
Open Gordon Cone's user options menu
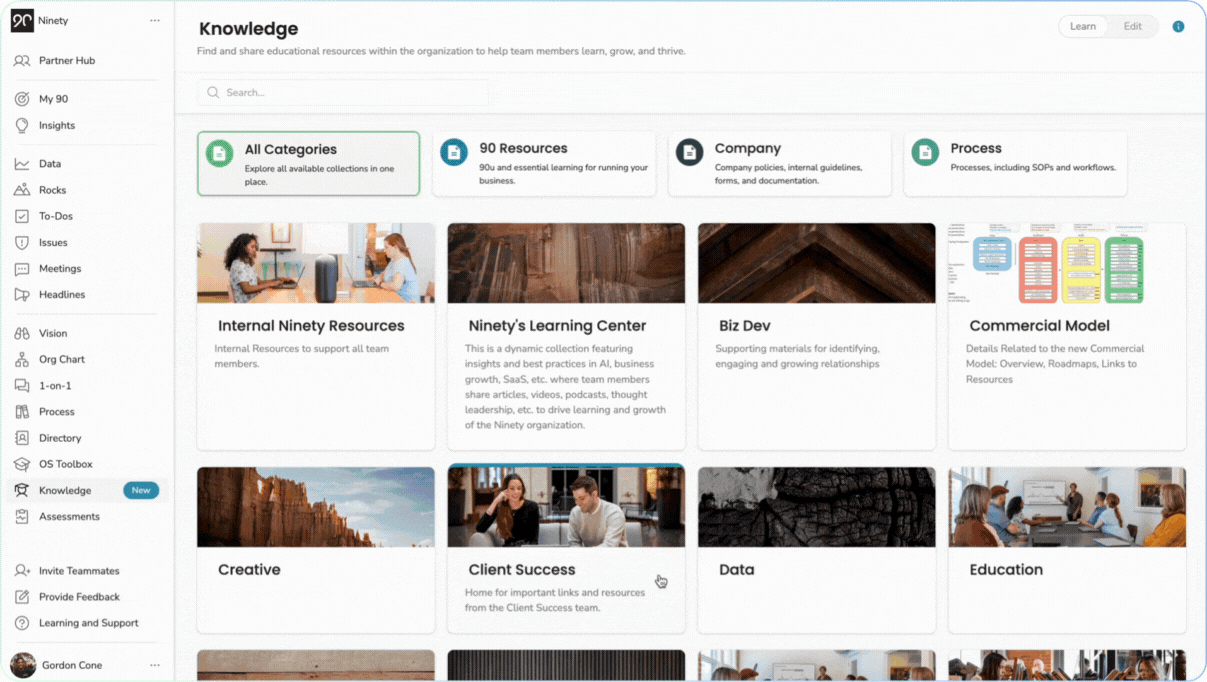[x=154, y=665]
